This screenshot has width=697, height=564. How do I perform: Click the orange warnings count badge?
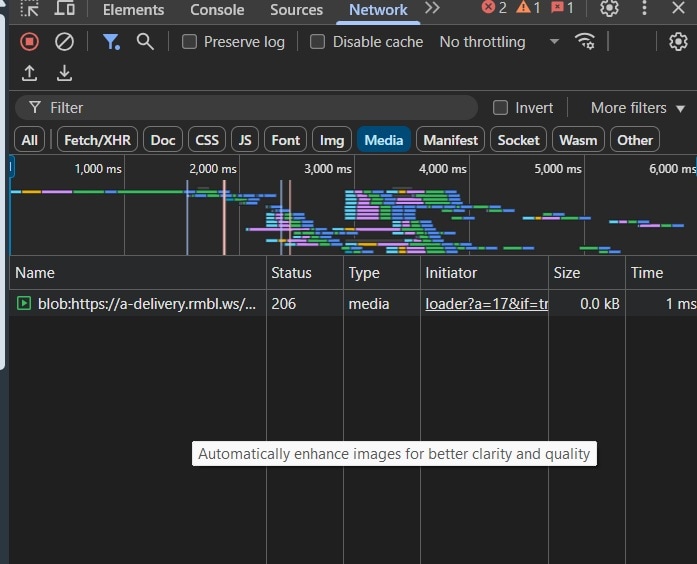[x=528, y=8]
